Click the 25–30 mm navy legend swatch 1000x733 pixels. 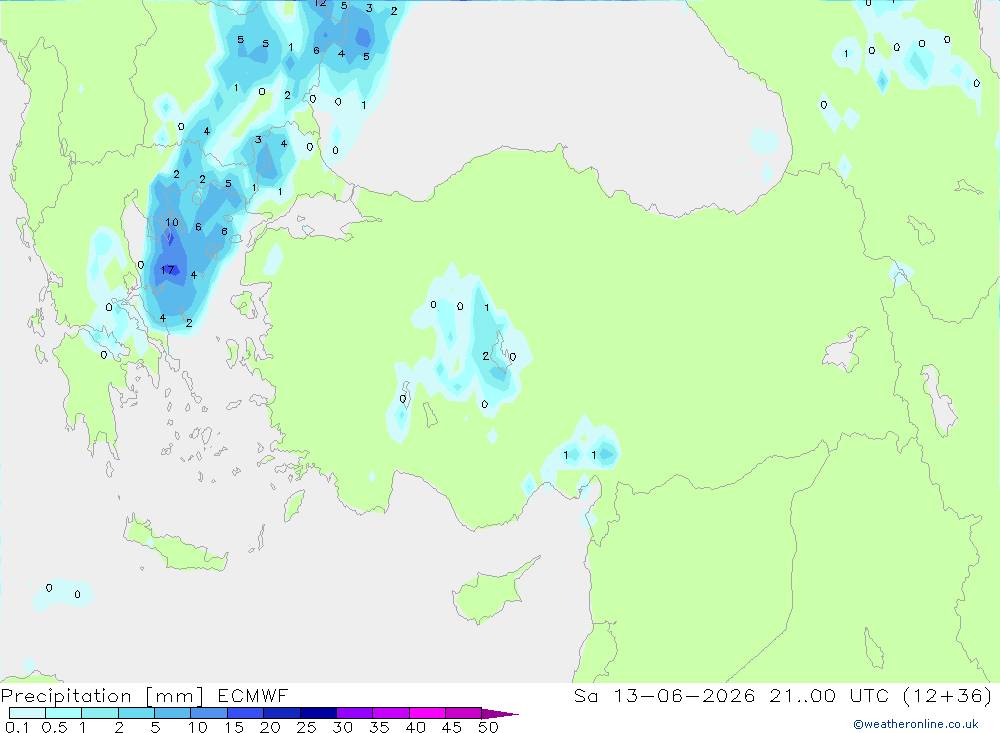click(x=318, y=713)
